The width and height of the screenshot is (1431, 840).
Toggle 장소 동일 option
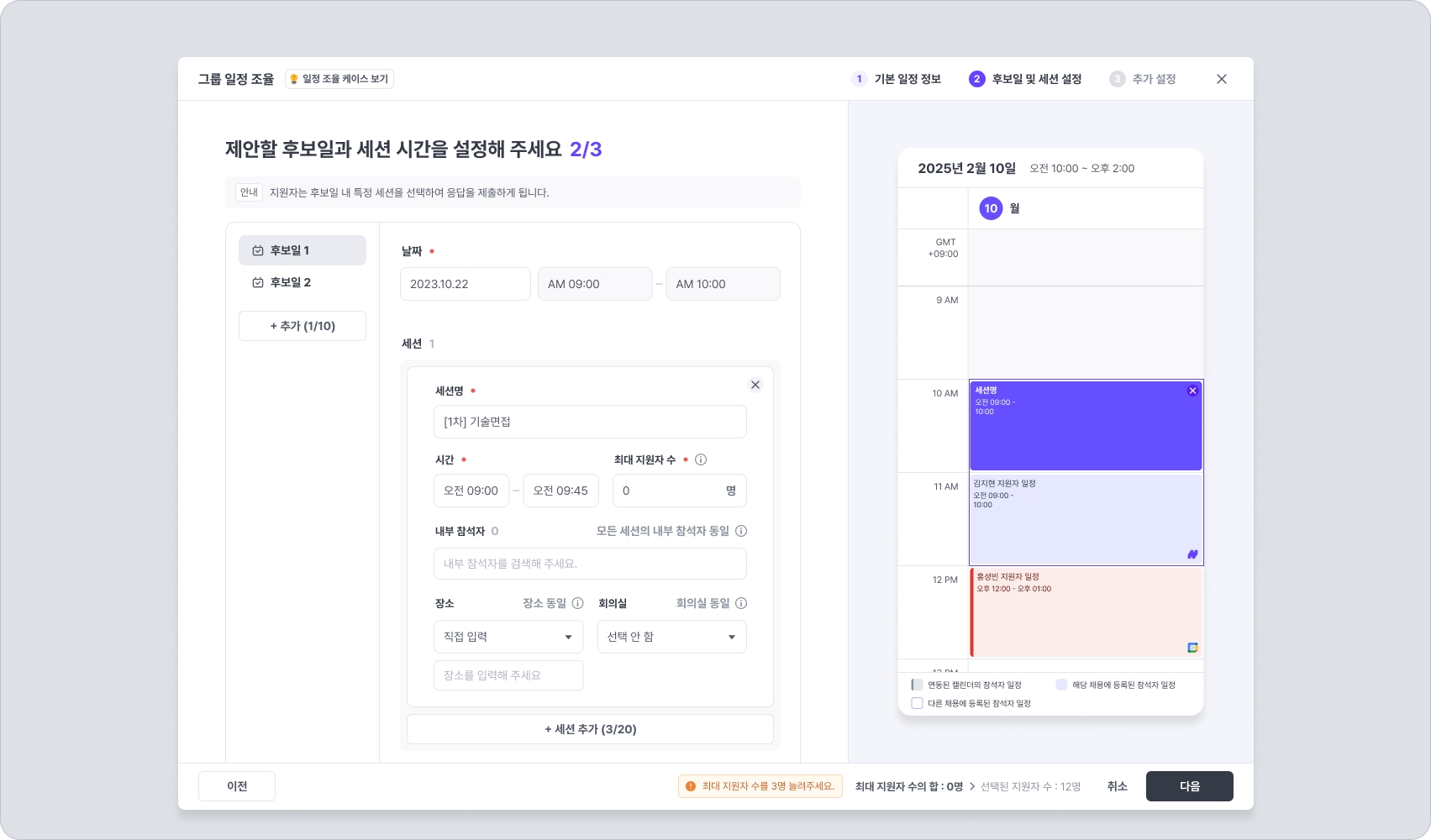point(545,603)
